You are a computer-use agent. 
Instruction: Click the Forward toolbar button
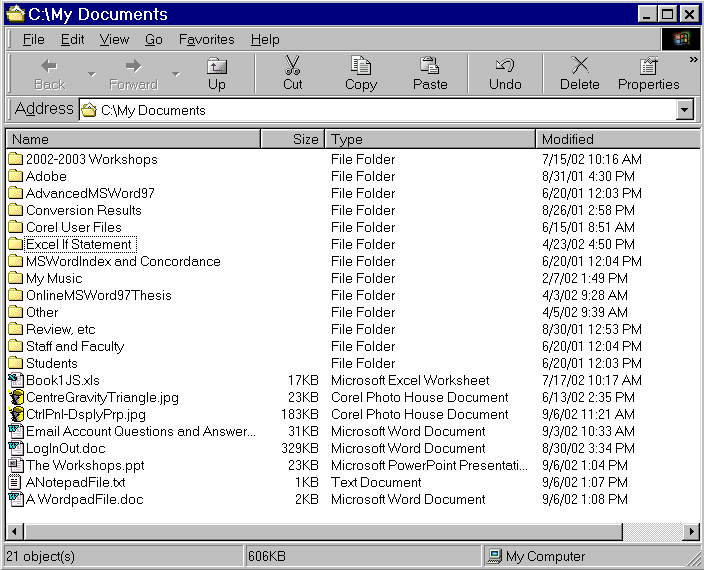click(x=133, y=74)
